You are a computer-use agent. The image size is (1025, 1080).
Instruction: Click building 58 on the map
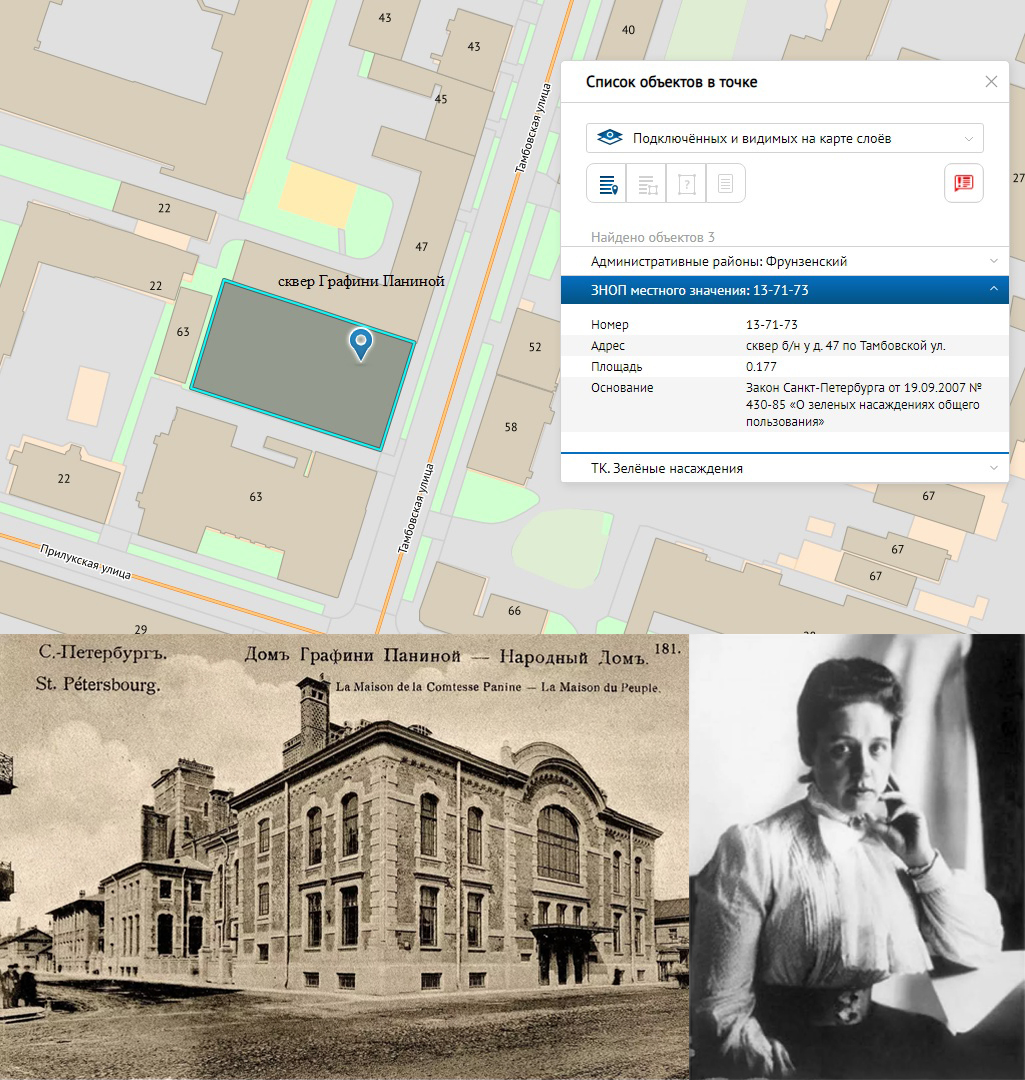tap(511, 427)
